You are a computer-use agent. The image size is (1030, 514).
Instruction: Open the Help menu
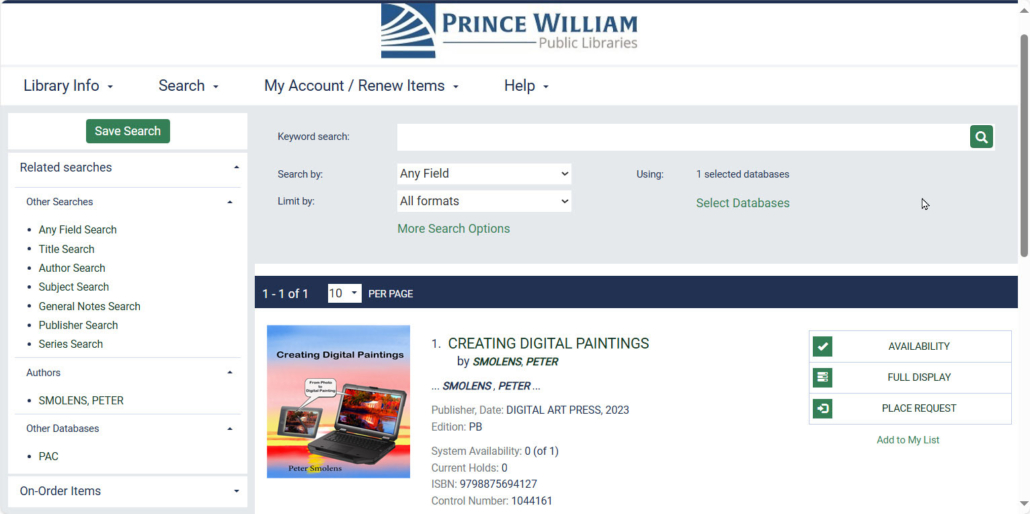point(526,85)
